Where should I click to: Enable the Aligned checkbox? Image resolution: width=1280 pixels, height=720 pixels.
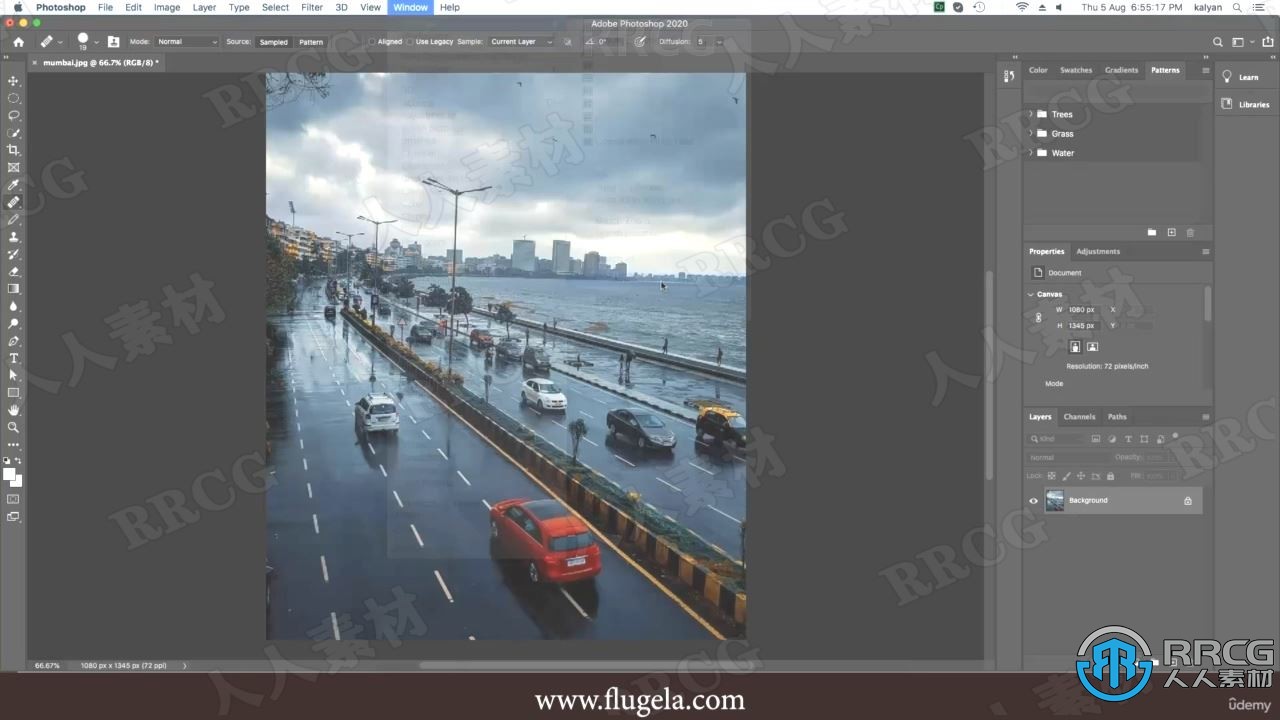[x=372, y=42]
